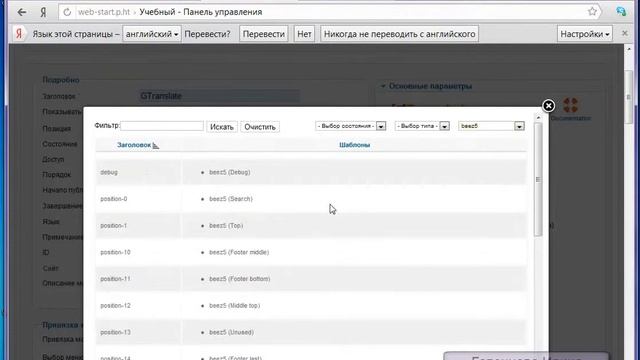Viewport: 640px width, 360px height.
Task: Open Выбор состояния dropdown
Action: click(351, 126)
